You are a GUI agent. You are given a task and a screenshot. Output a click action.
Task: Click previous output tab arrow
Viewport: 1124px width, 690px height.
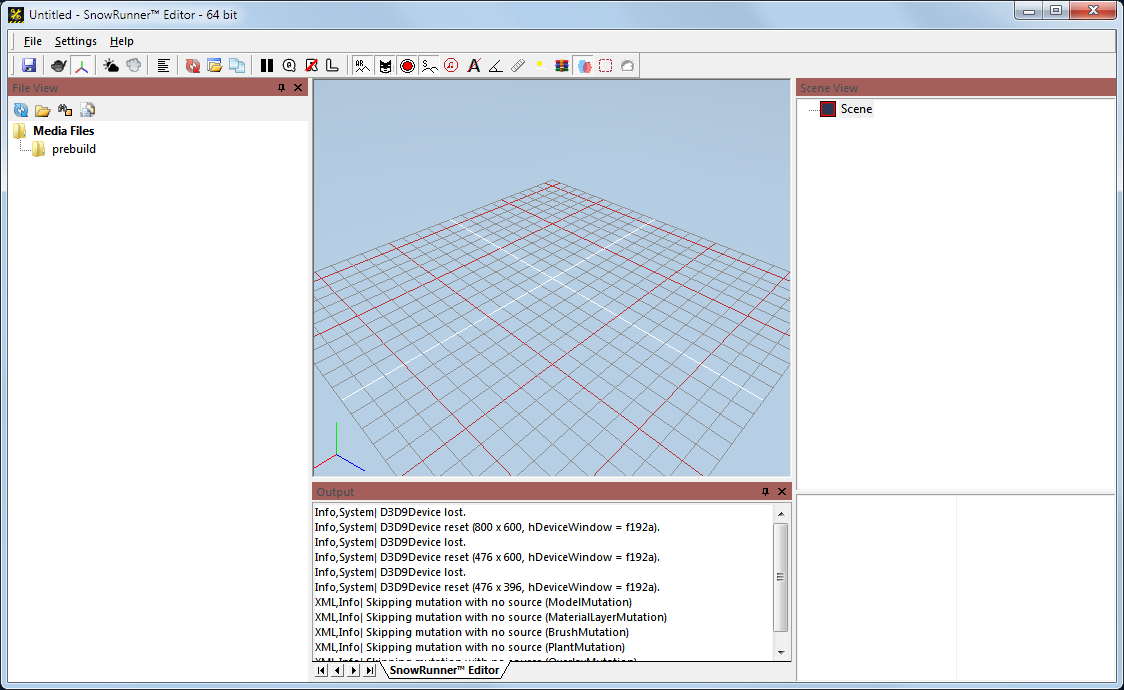(x=338, y=670)
